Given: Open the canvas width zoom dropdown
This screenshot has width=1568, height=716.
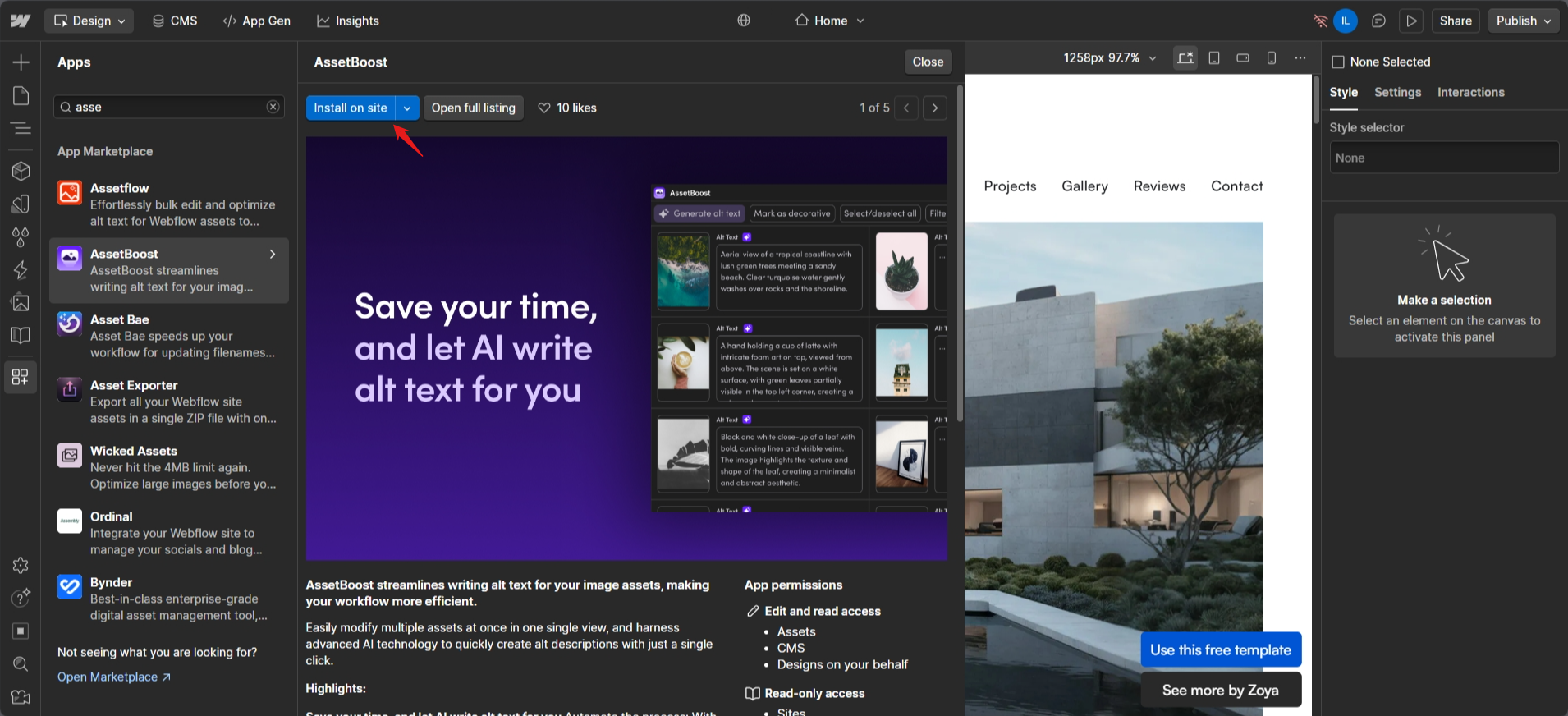Looking at the screenshot, I should coord(1110,57).
